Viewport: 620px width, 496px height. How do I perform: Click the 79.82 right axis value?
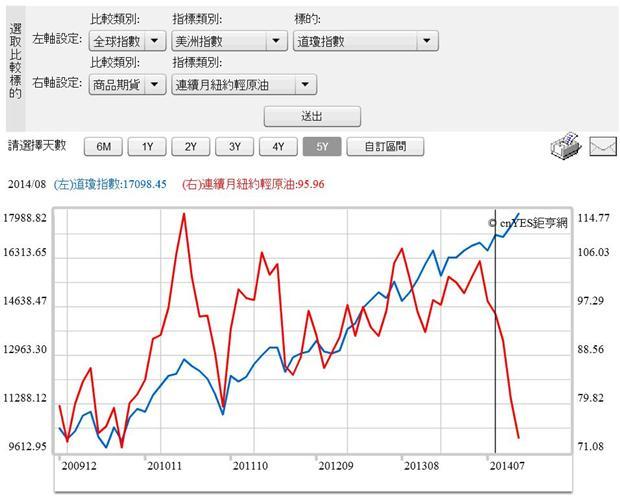point(591,398)
